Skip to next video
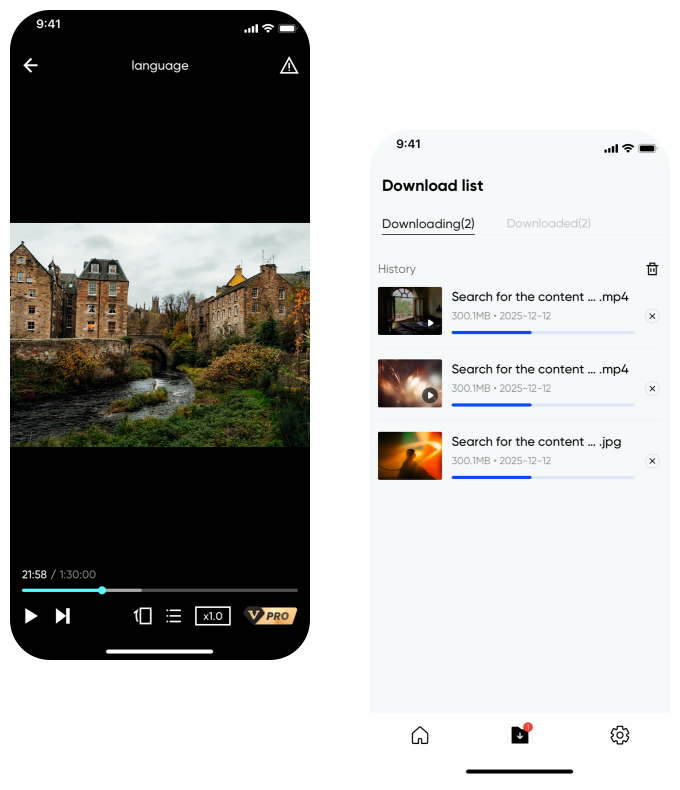The width and height of the screenshot is (680, 790). [63, 616]
